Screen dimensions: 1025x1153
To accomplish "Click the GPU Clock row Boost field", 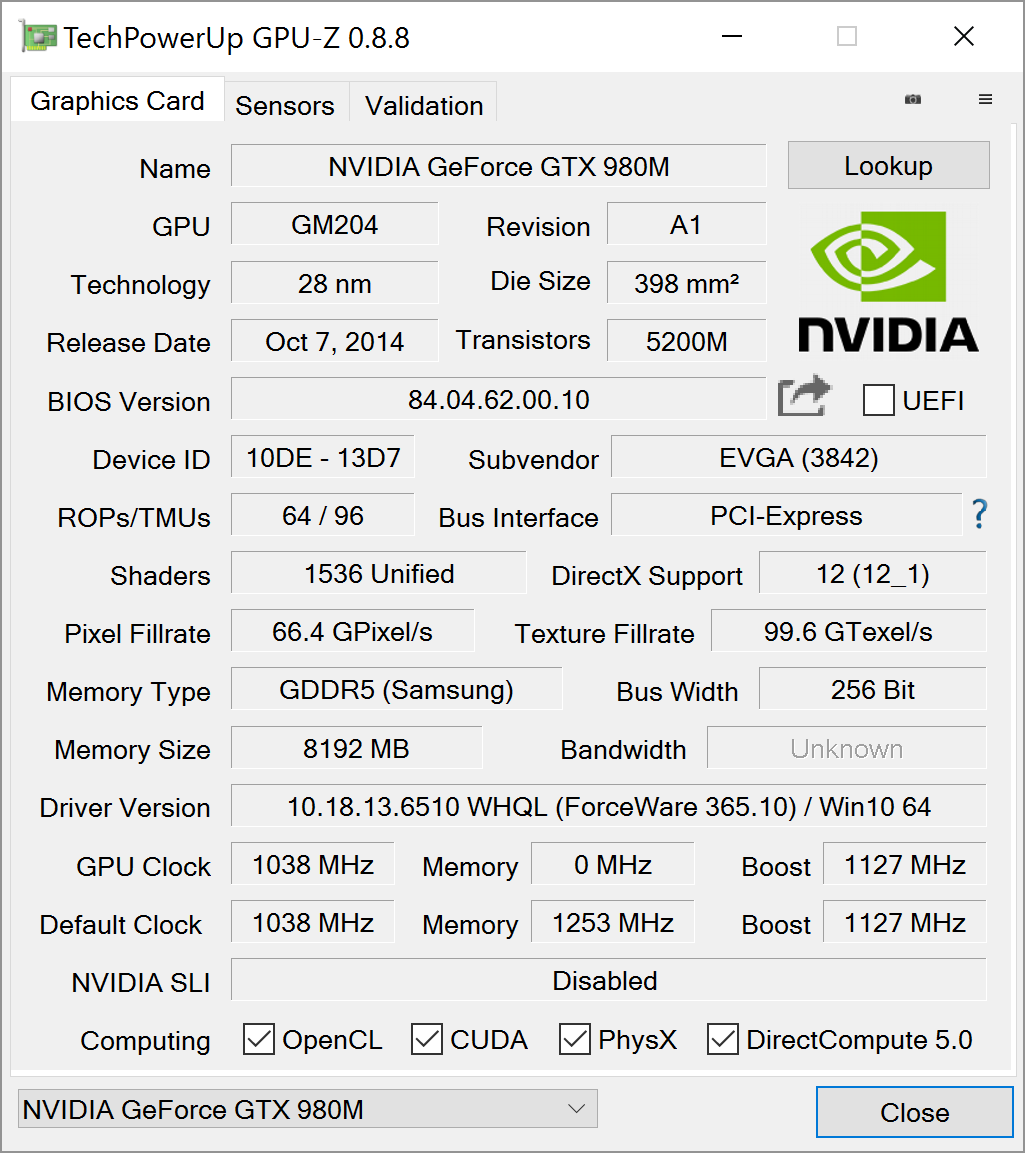I will pyautogui.click(x=904, y=865).
